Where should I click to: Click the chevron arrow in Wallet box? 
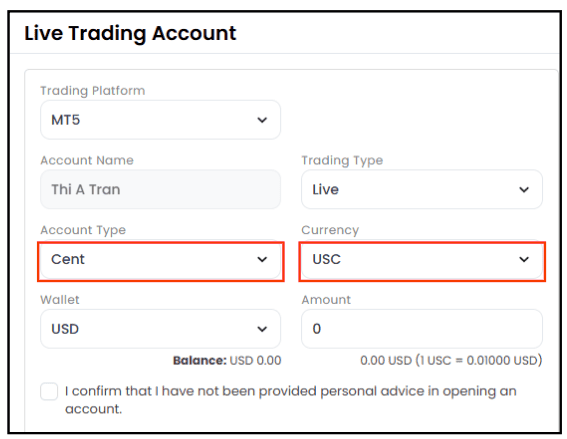tap(262, 329)
